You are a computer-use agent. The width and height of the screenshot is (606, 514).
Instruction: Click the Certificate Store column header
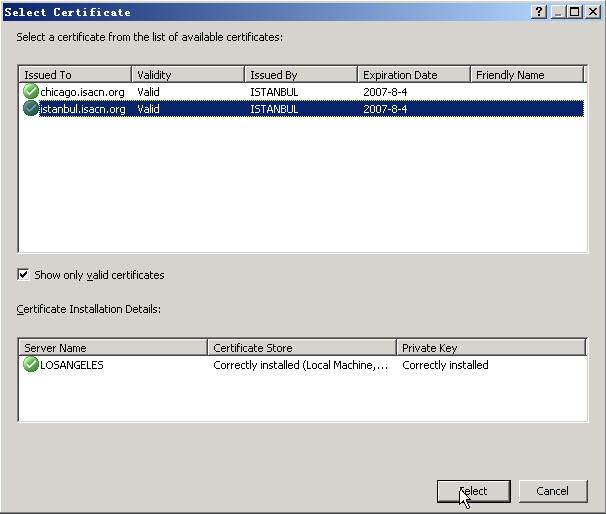[302, 348]
